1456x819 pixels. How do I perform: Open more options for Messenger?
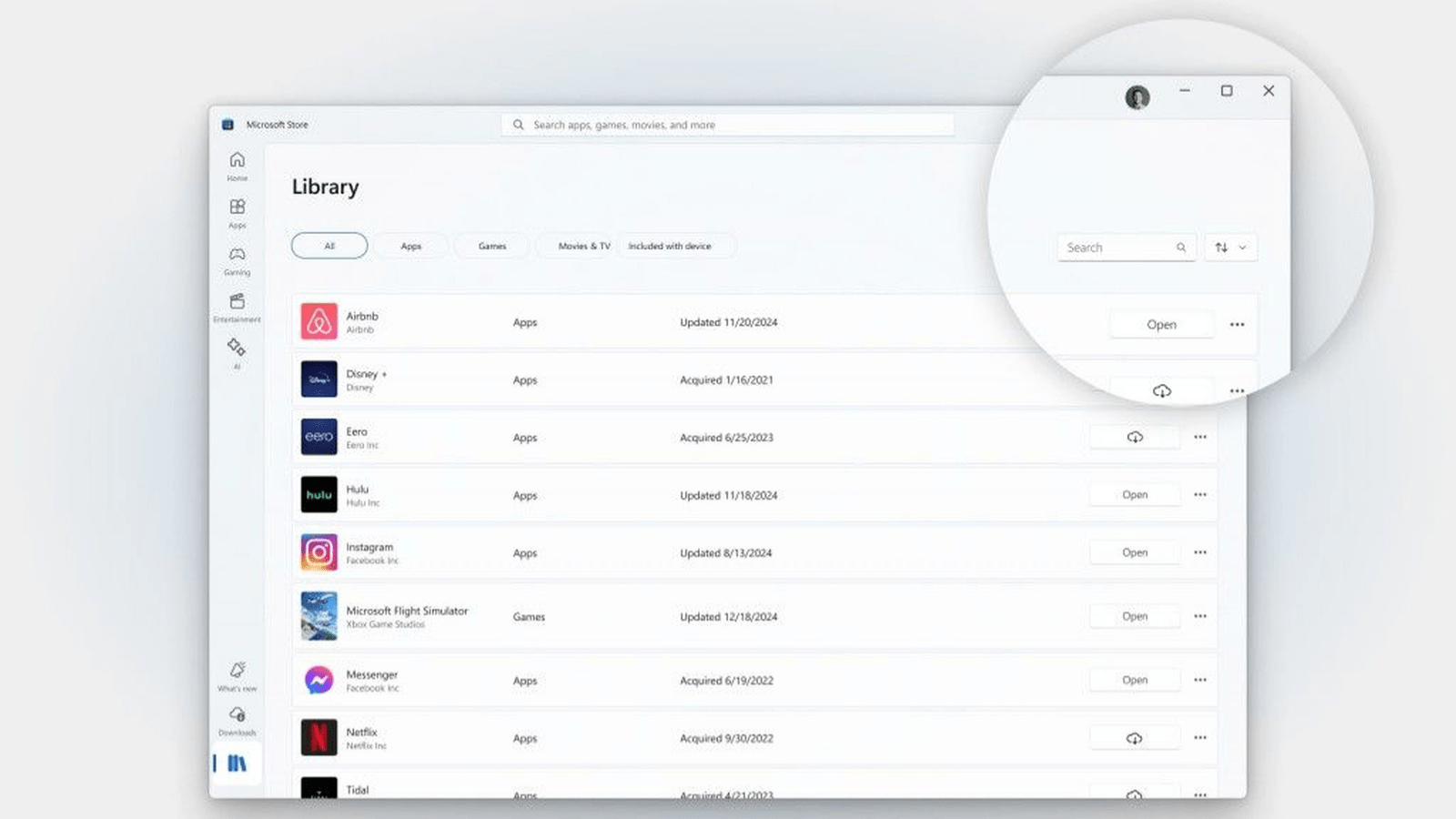[x=1200, y=680]
